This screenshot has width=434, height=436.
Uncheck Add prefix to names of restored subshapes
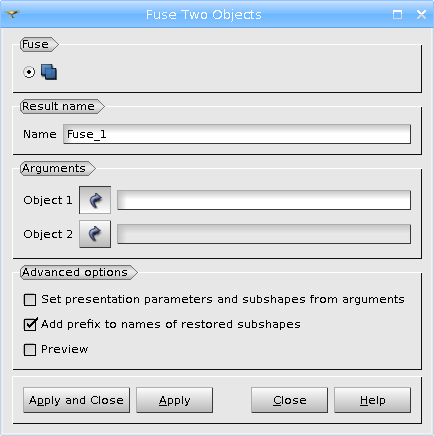tap(30, 324)
